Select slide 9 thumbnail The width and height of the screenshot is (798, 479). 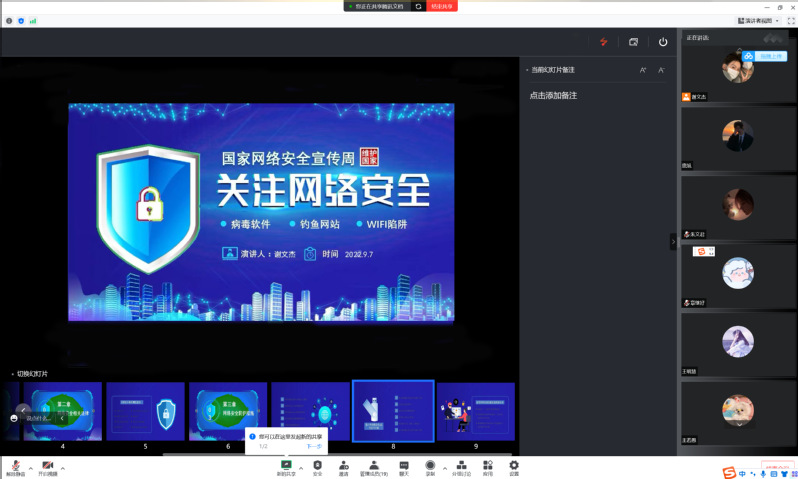click(475, 410)
